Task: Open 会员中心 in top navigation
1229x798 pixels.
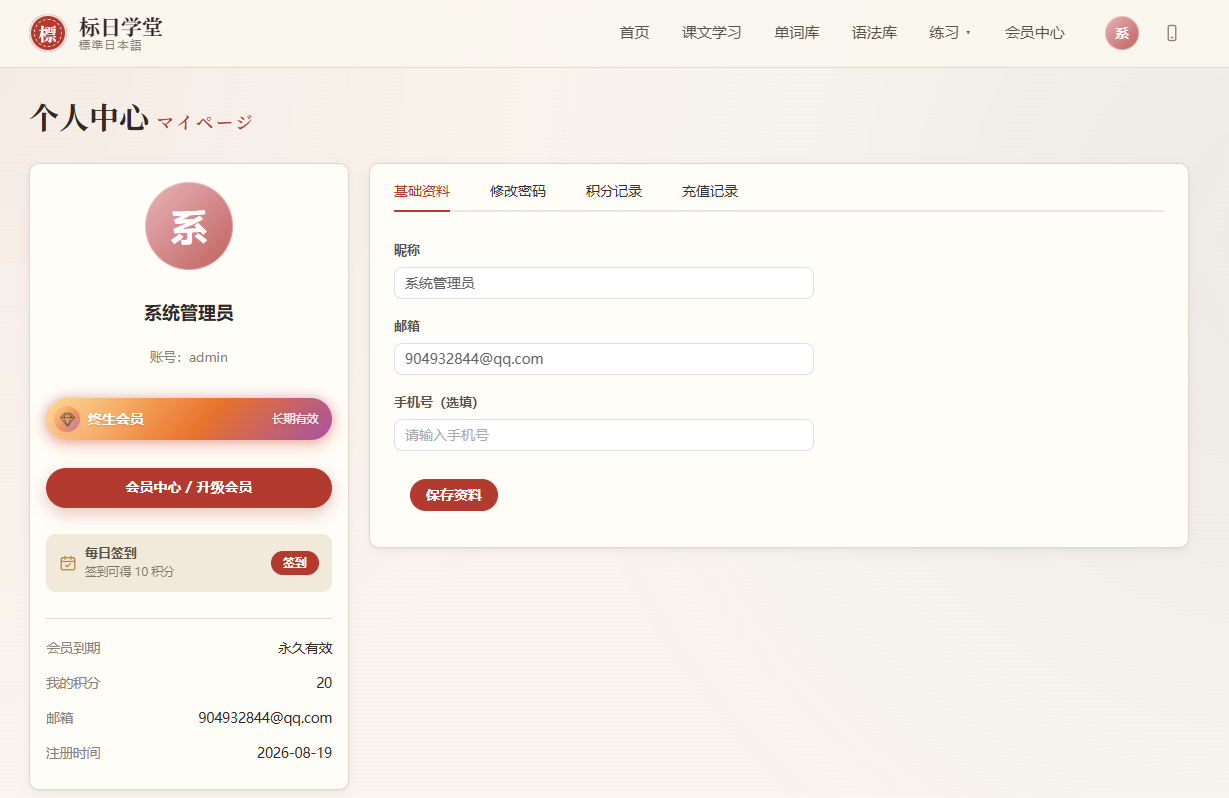Action: [1034, 33]
